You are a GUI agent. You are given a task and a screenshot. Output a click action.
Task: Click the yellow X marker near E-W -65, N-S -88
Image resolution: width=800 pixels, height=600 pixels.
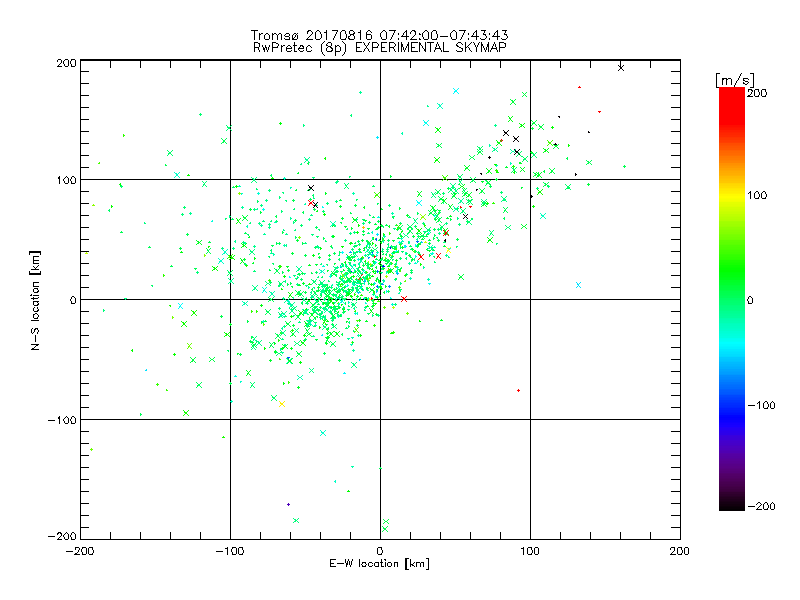click(x=282, y=404)
